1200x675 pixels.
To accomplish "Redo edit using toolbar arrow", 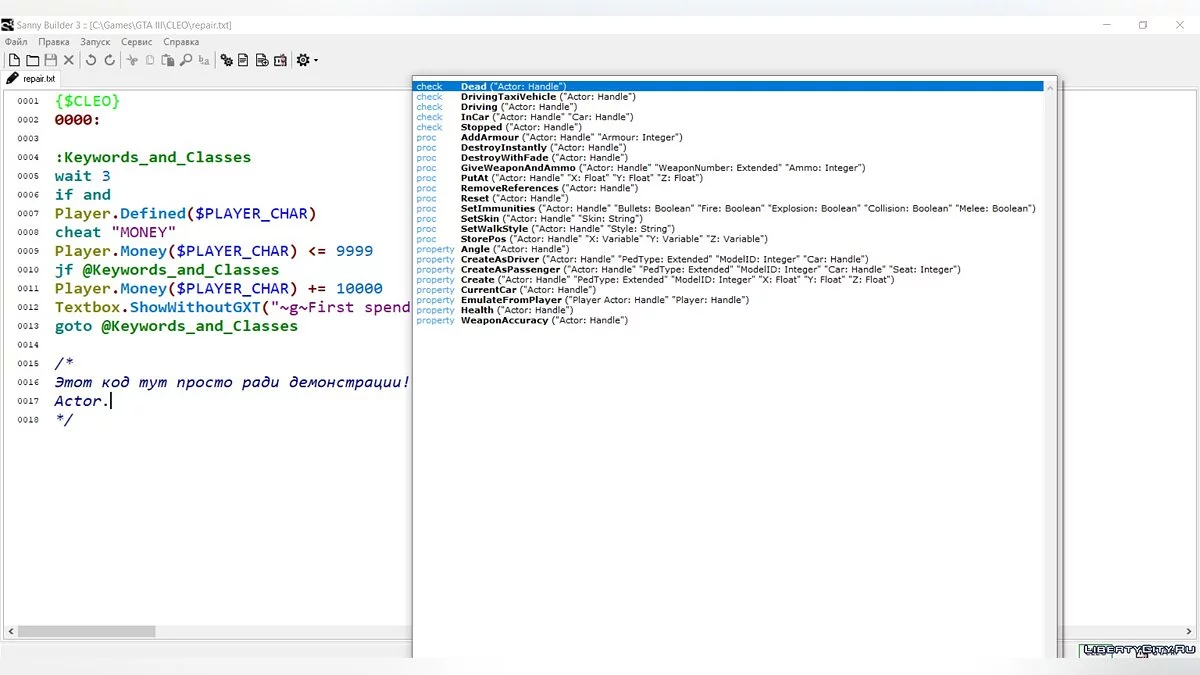I will coord(109,61).
